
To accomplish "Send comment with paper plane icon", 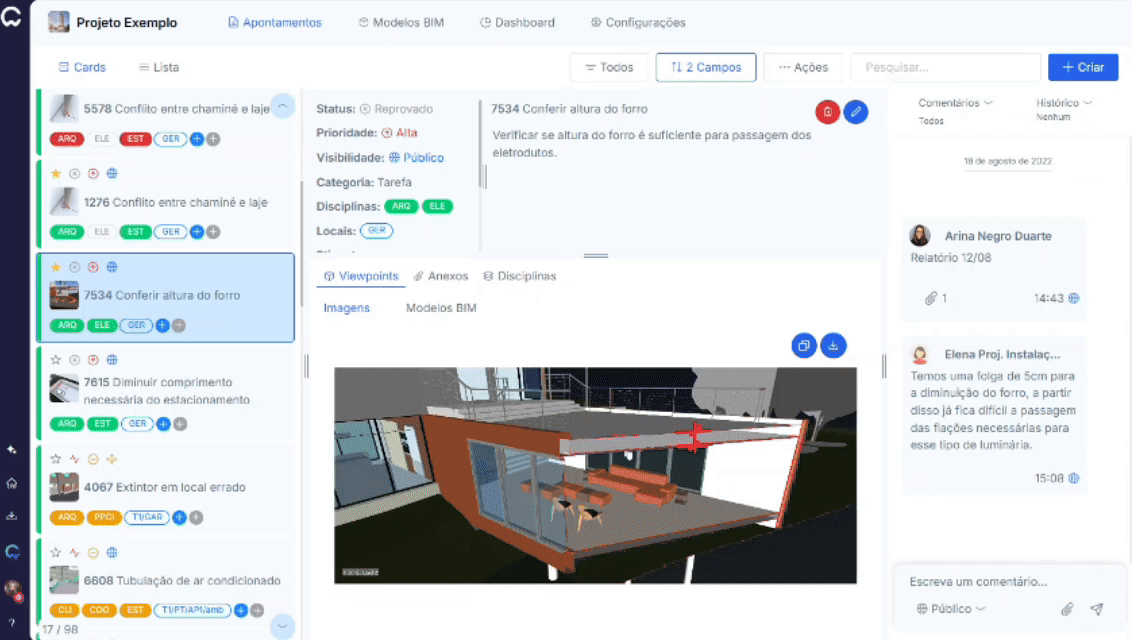I will tap(1097, 609).
